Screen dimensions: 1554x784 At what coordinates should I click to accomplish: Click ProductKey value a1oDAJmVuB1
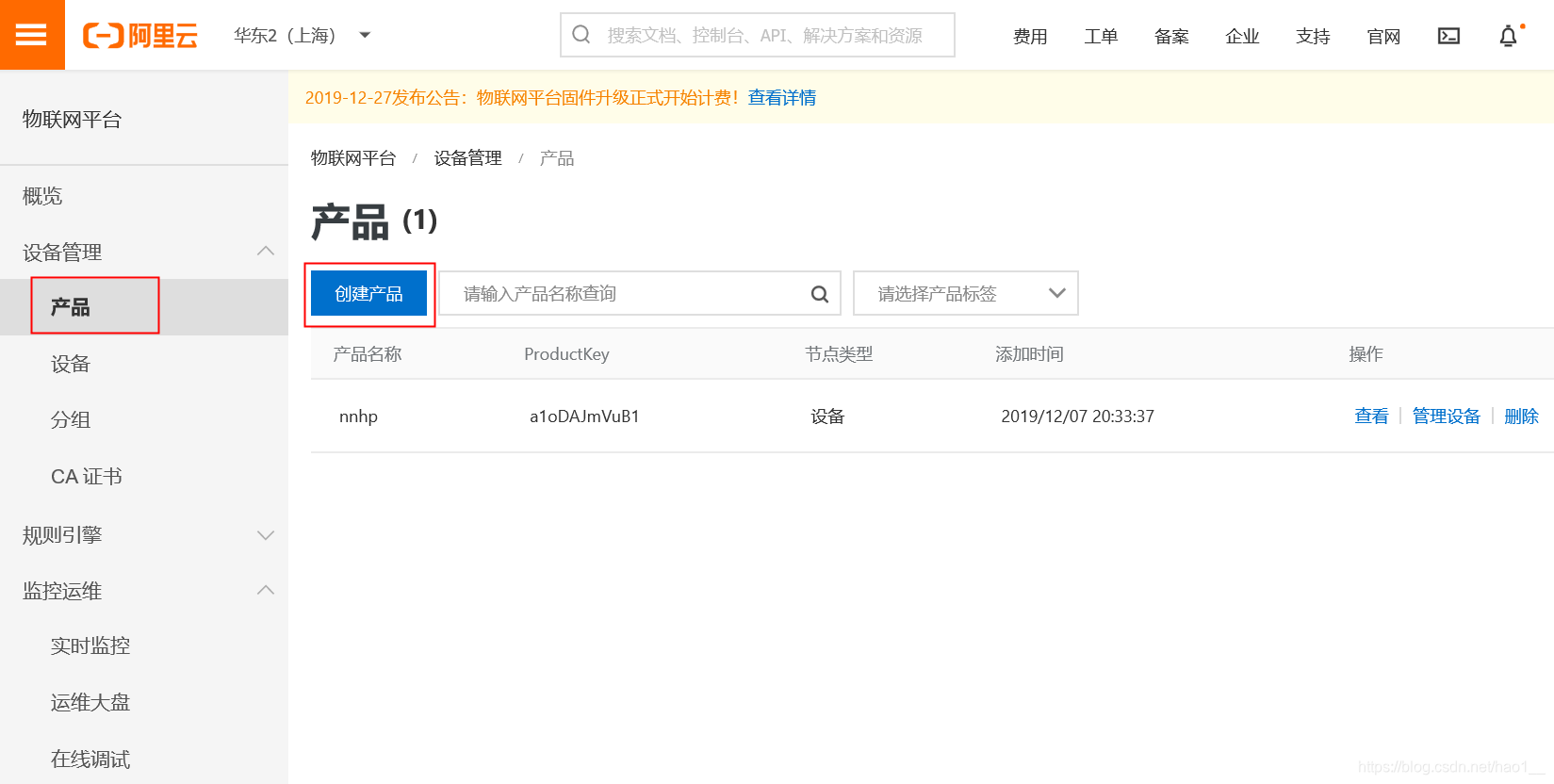pyautogui.click(x=584, y=416)
